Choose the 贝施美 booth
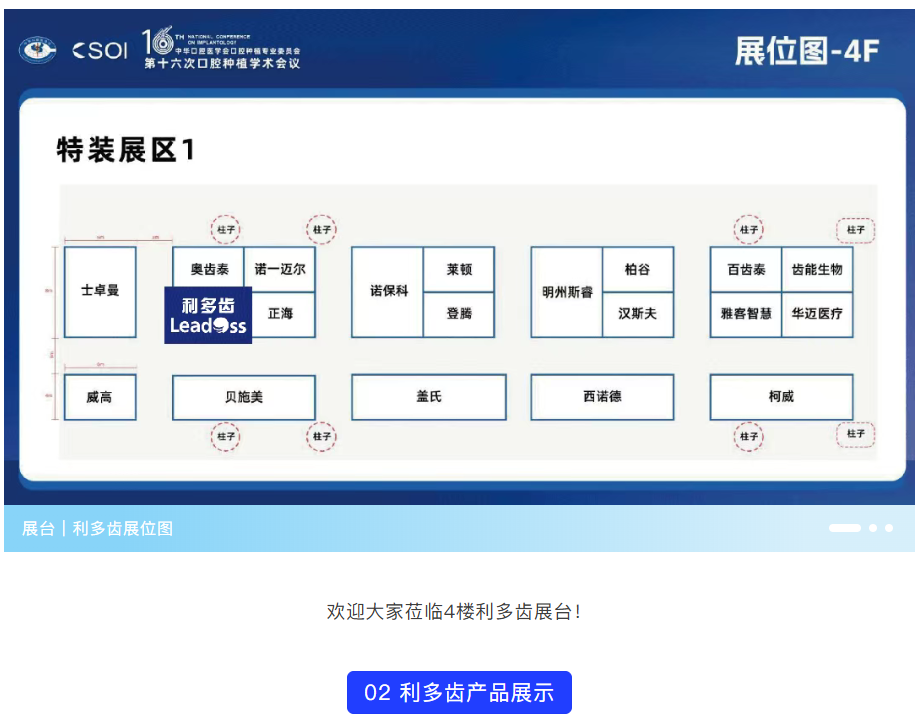The image size is (918, 723). [244, 397]
